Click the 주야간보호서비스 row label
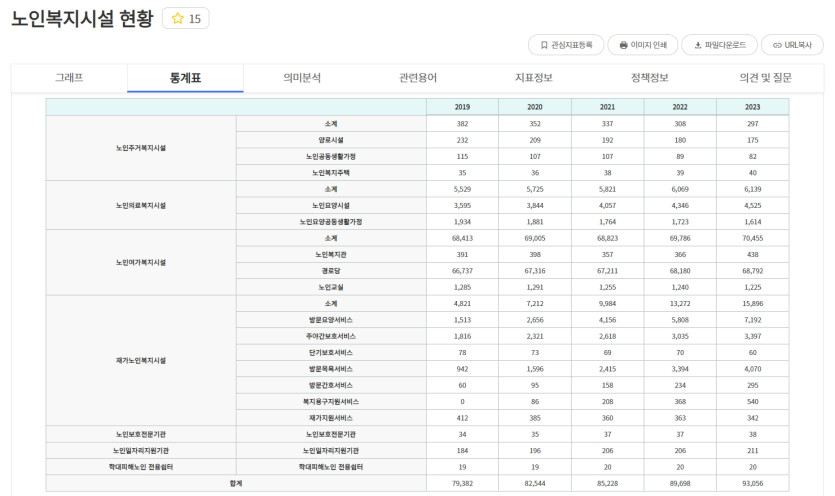 pos(331,336)
